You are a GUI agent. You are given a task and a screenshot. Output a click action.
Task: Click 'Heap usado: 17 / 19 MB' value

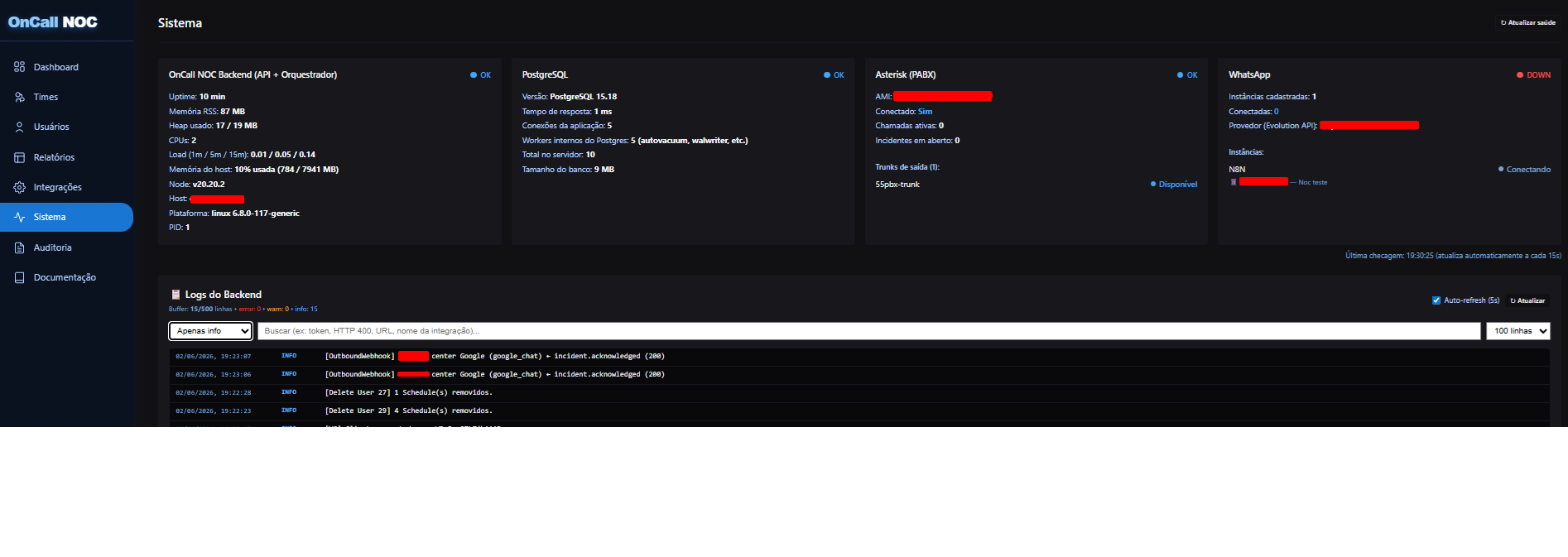coord(213,126)
